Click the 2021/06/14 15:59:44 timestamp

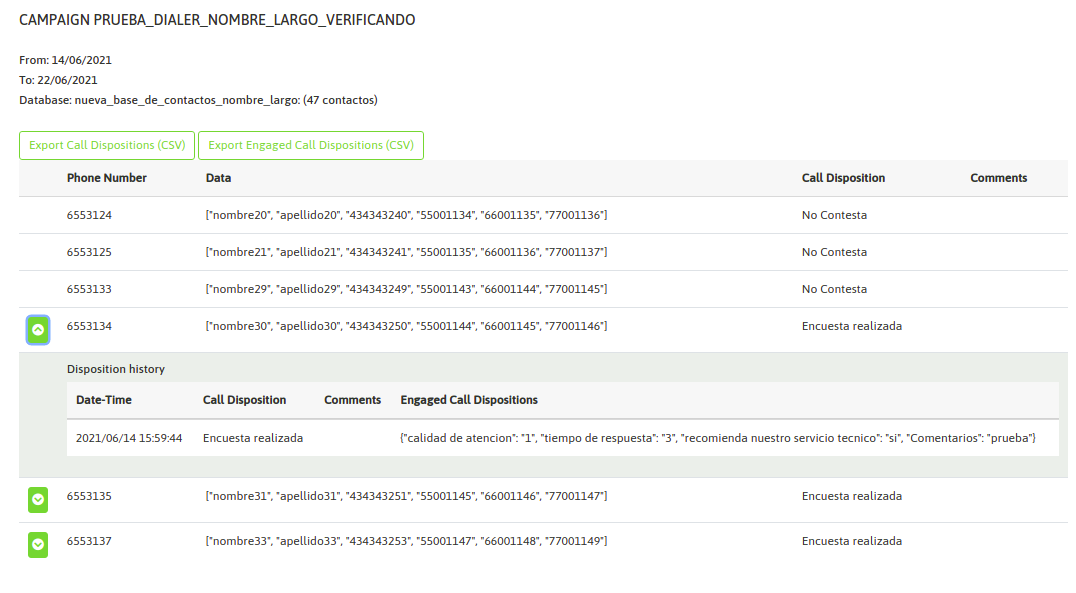[129, 438]
